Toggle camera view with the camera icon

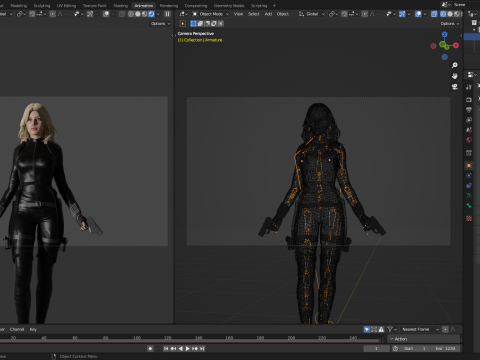[455, 87]
